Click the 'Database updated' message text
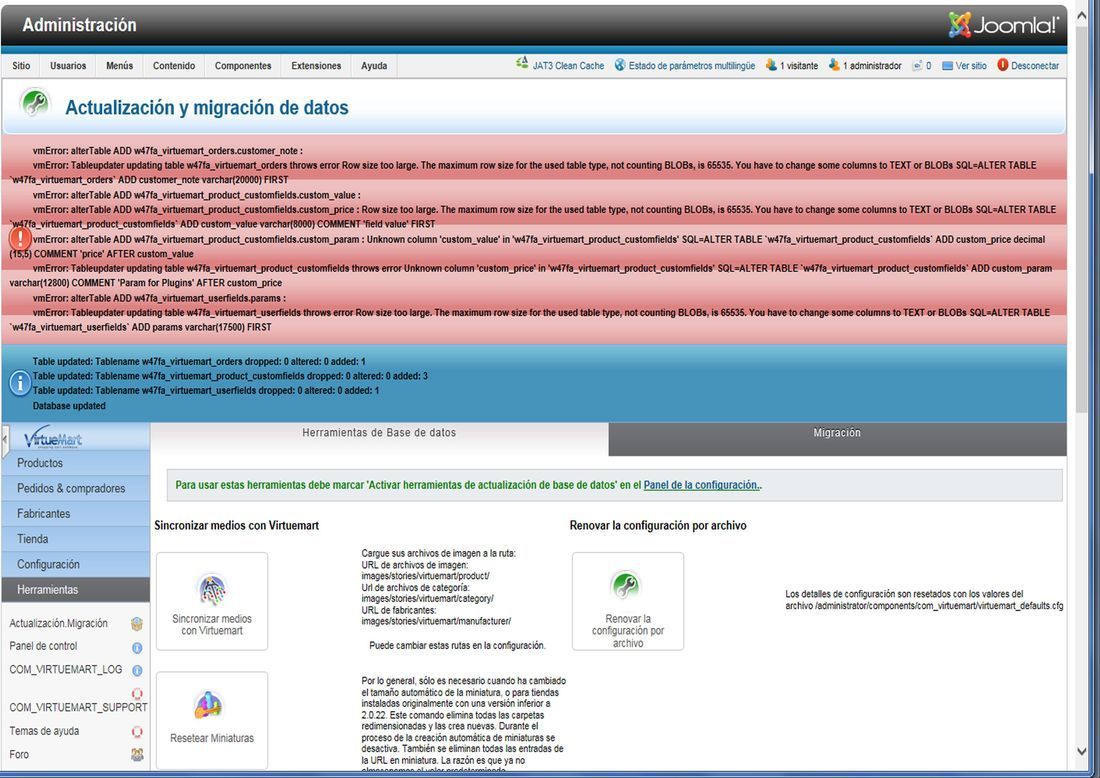This screenshot has height=778, width=1100. pyautogui.click(x=69, y=405)
